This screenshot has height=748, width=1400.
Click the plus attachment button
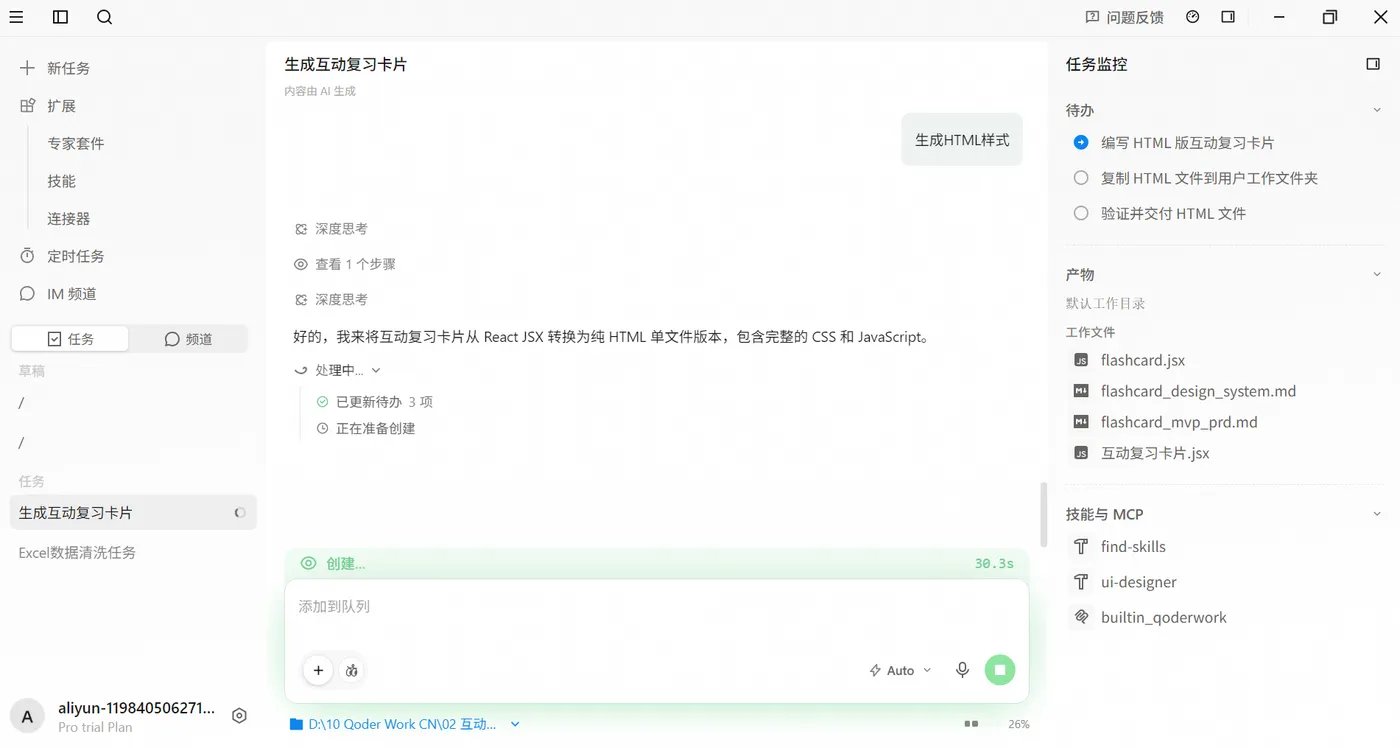coord(318,670)
